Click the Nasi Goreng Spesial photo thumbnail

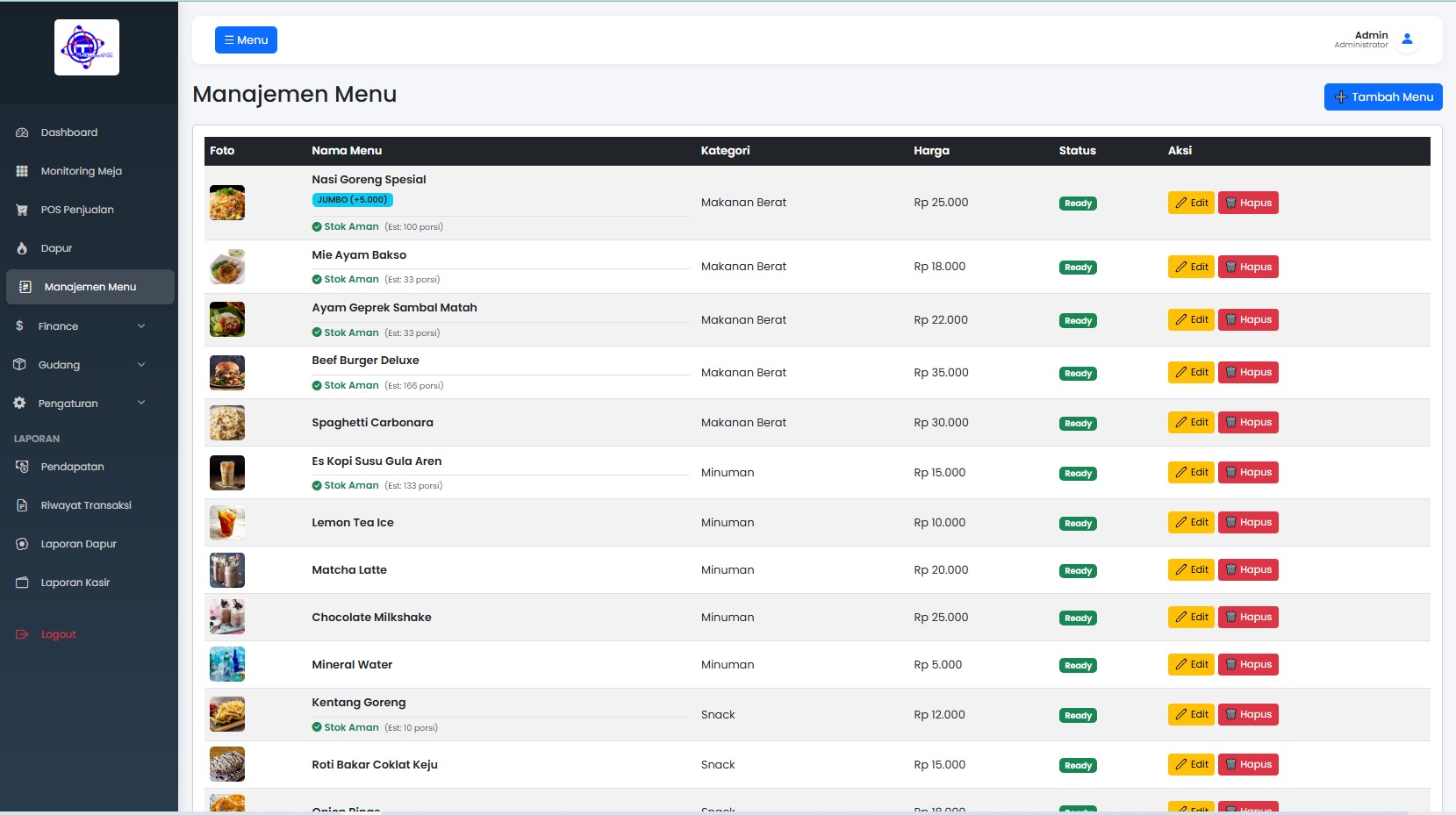(227, 203)
